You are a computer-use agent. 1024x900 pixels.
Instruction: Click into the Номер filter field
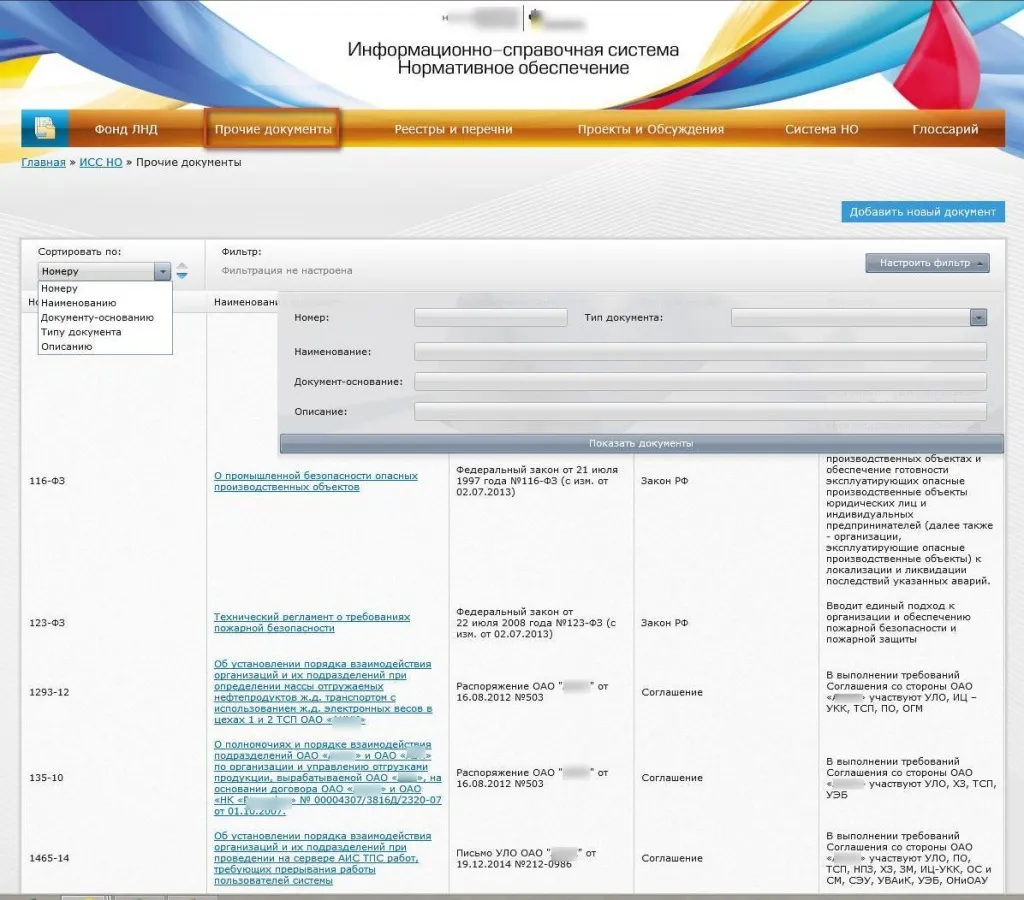(x=490, y=318)
